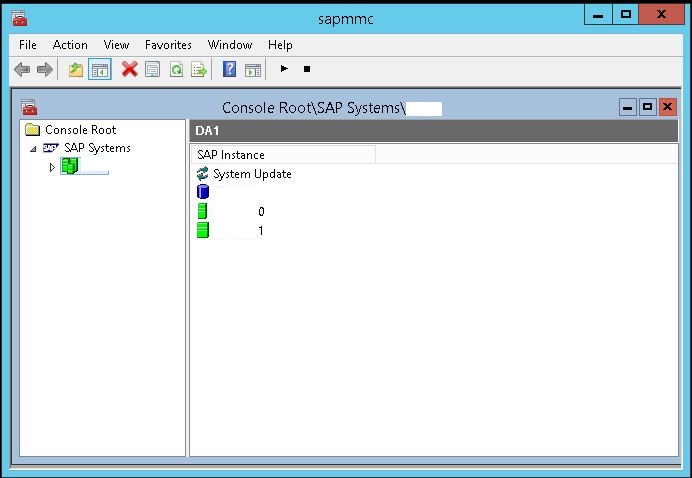Select the SAP Systems tree node
This screenshot has height=478, width=692.
[97, 148]
